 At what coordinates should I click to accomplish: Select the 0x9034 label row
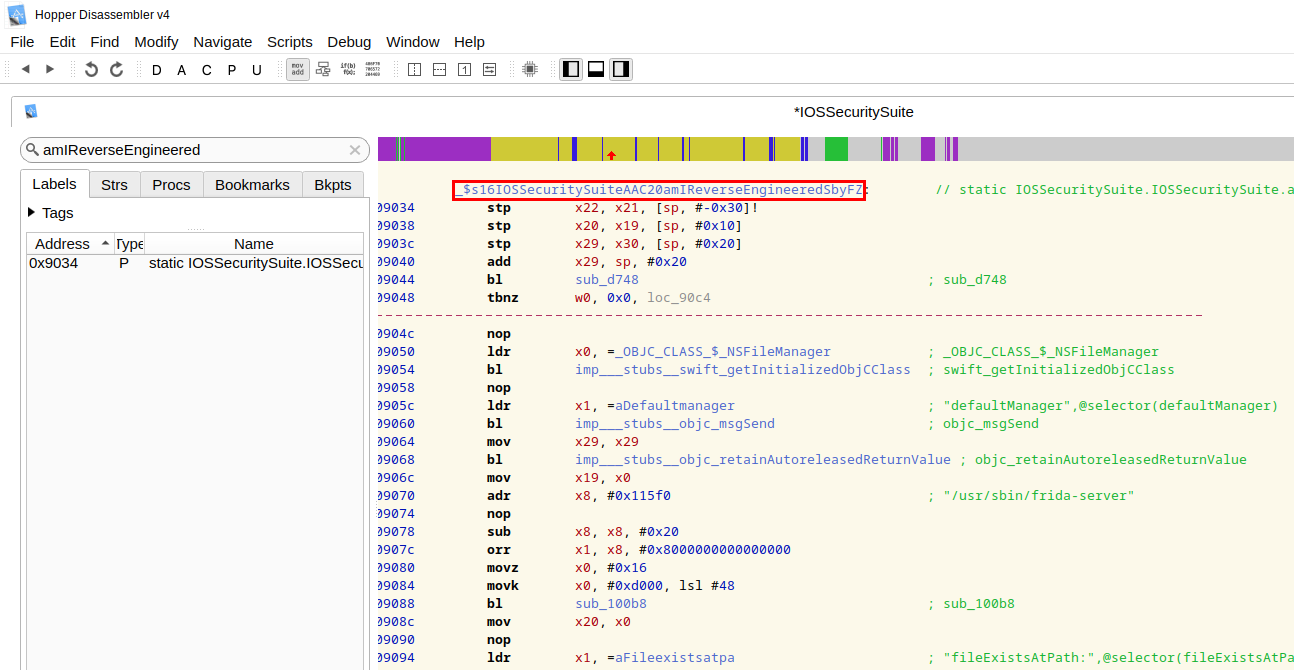pyautogui.click(x=195, y=263)
